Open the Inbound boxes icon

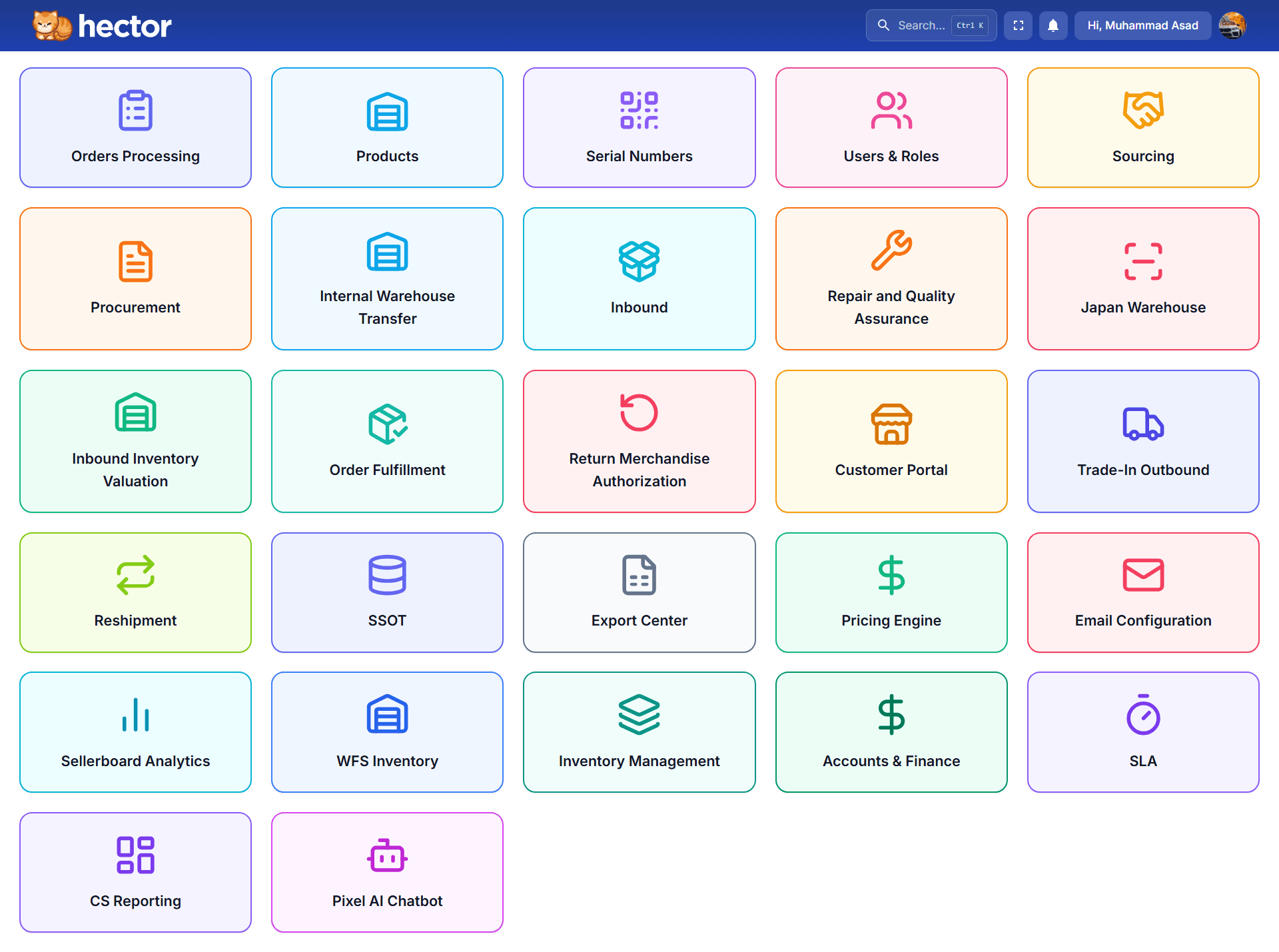[x=639, y=262]
